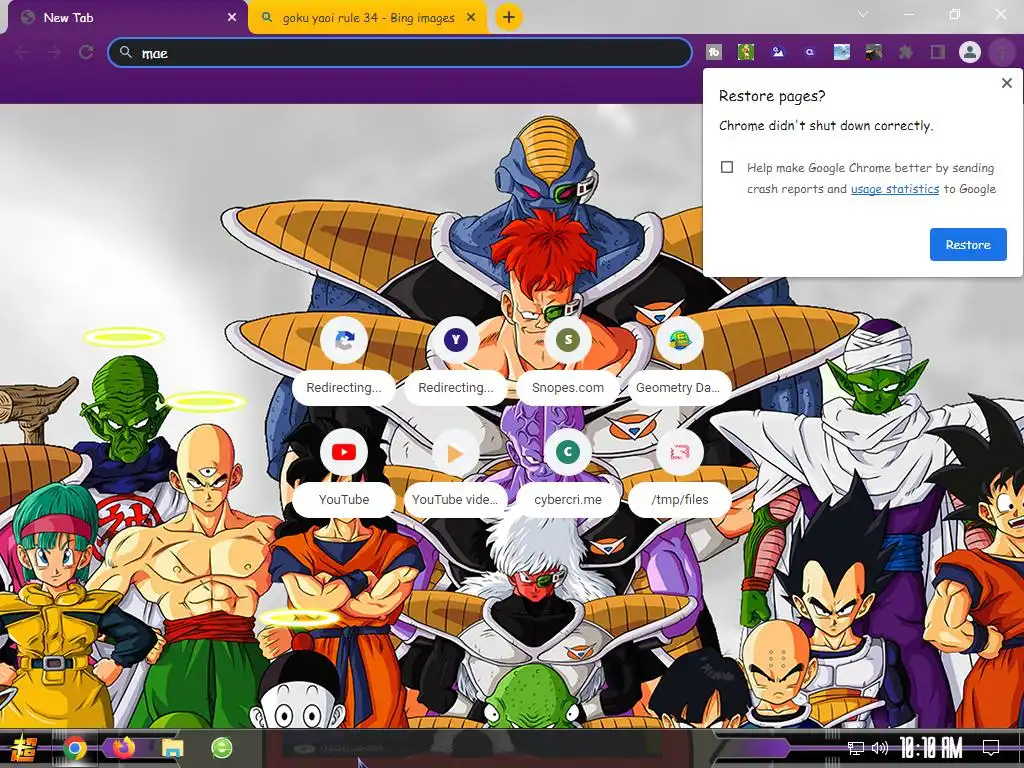1024x768 pixels.
Task: Open the usage statistics link
Action: [895, 189]
